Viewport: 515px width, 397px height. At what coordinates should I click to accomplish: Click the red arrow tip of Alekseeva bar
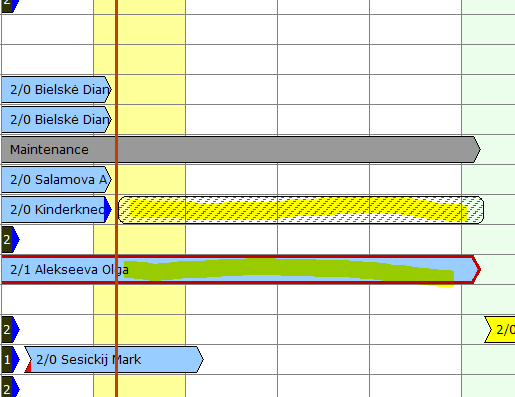click(477, 270)
